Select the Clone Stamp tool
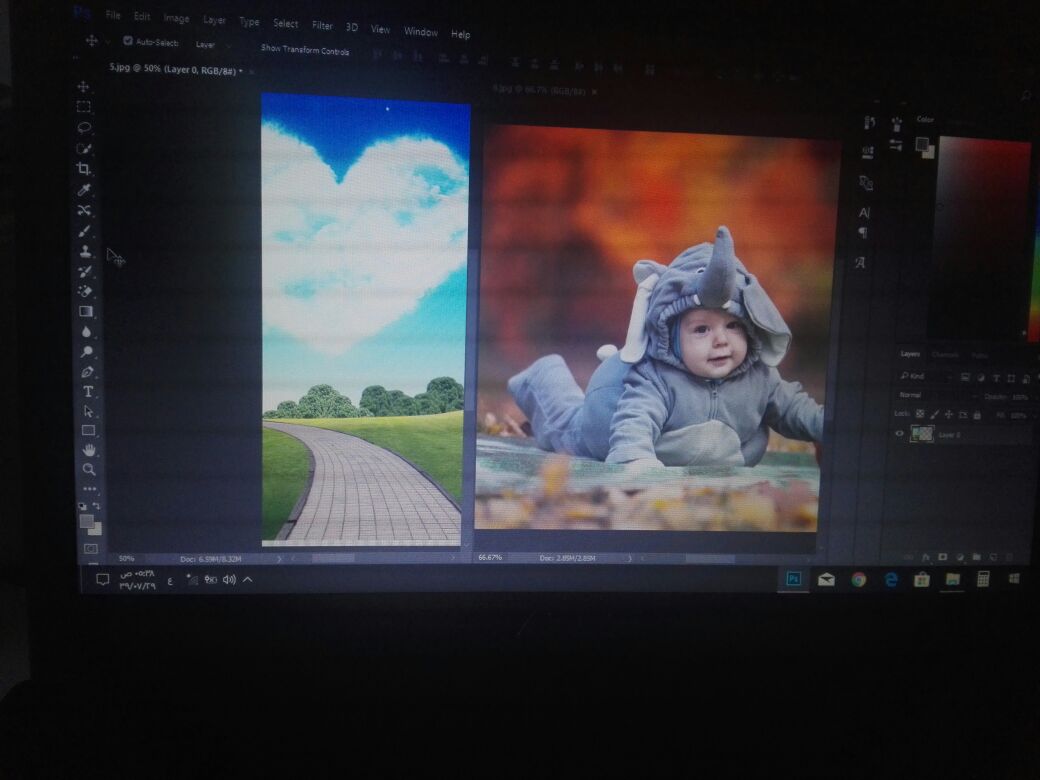The height and width of the screenshot is (780, 1040). [86, 251]
